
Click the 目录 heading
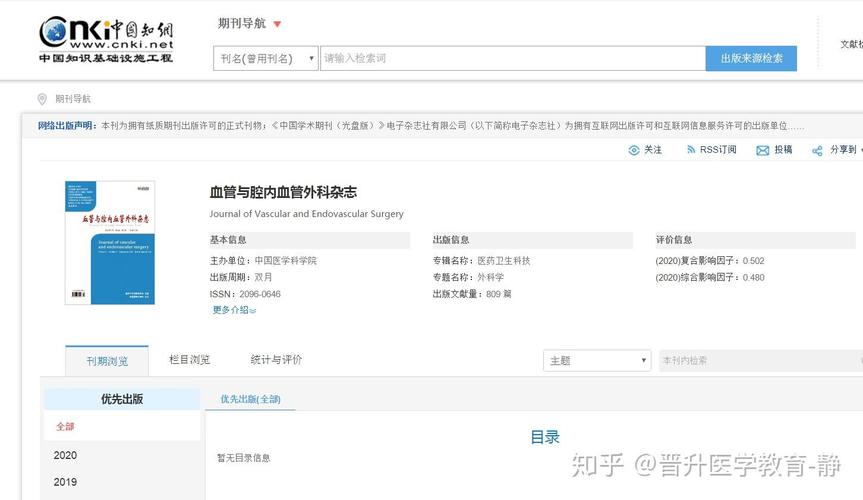coord(545,437)
